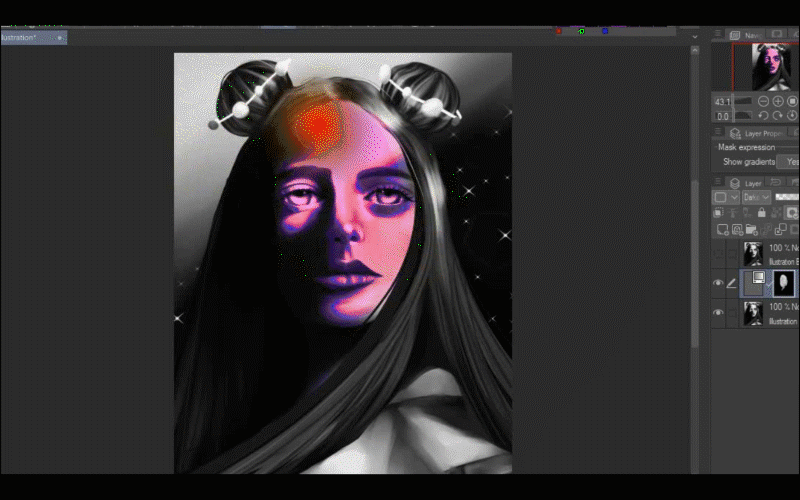
Task: Create new layer folder
Action: click(x=751, y=230)
